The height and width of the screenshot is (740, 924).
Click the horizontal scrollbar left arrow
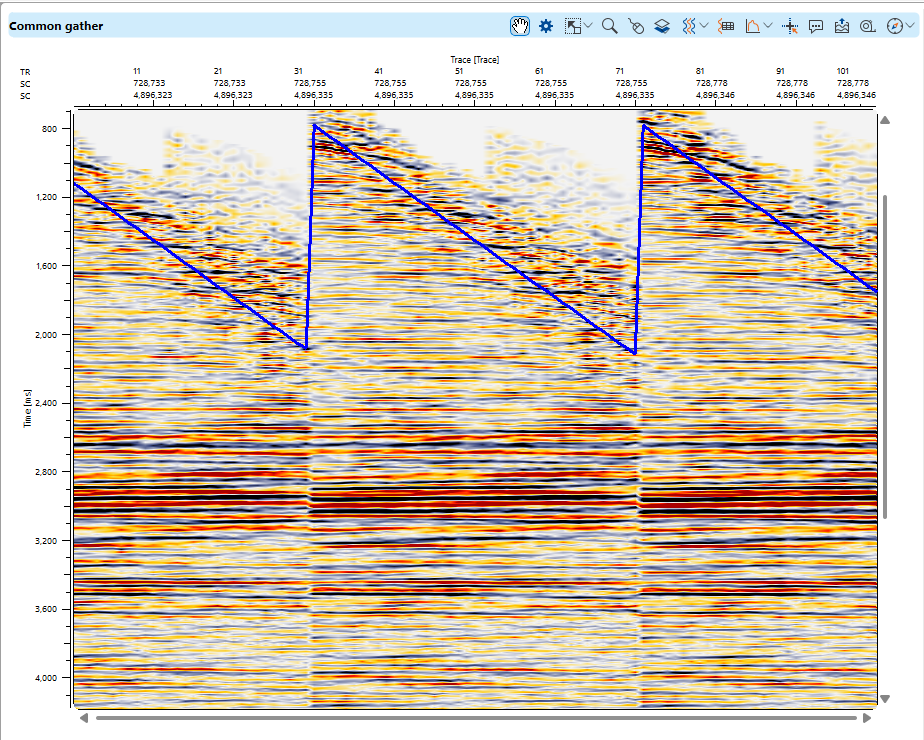click(x=83, y=717)
